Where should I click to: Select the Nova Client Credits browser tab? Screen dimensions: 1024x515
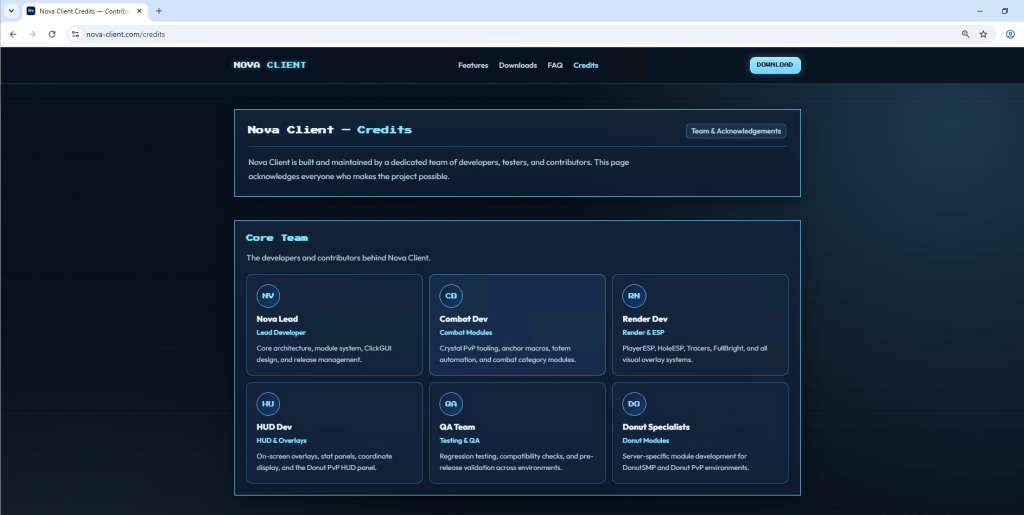point(84,11)
